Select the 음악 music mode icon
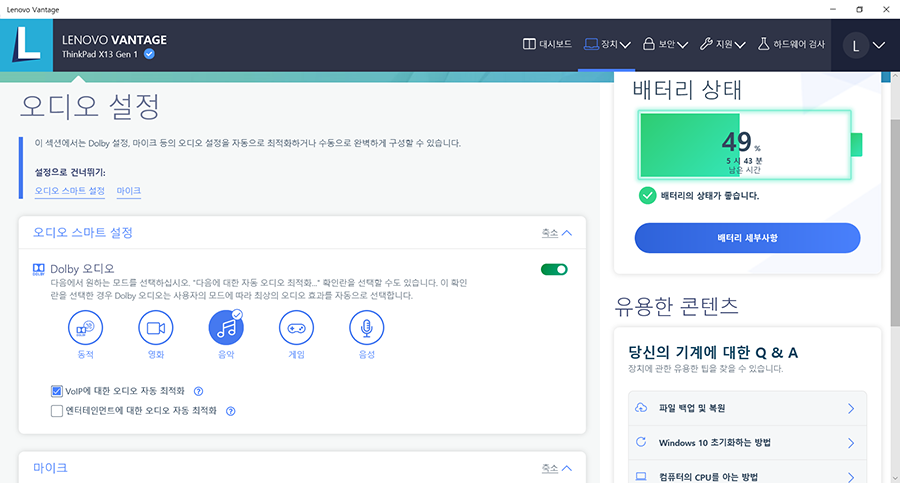This screenshot has height=483, width=900. pyautogui.click(x=226, y=328)
